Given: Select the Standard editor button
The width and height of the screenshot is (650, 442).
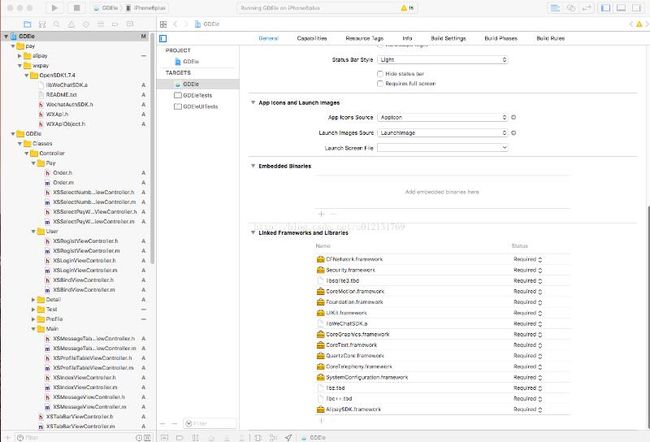Looking at the screenshot, I should coord(555,8).
